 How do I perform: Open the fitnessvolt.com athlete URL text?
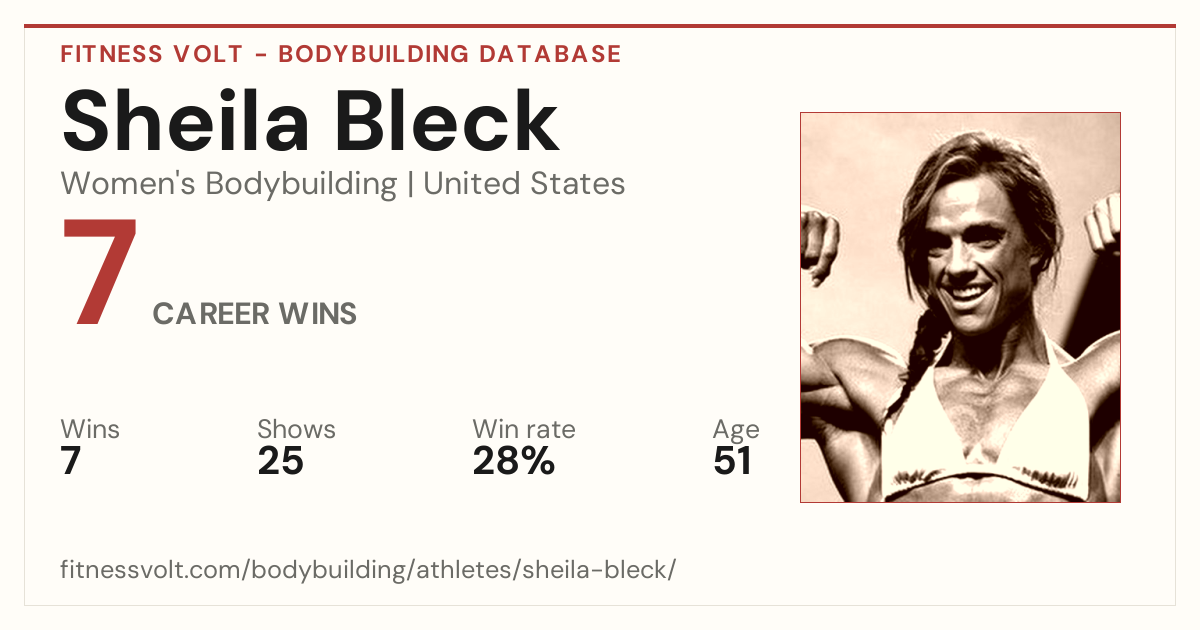(368, 570)
